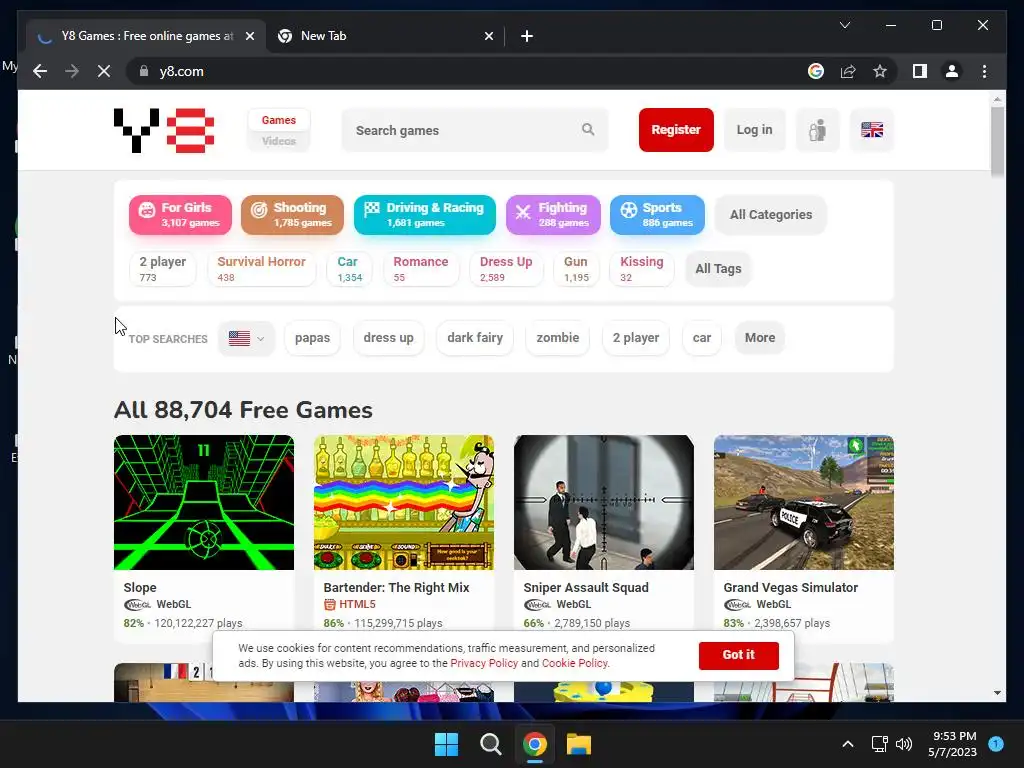The height and width of the screenshot is (768, 1024).
Task: Dismiss cookie notice with Got it
Action: pos(739,655)
